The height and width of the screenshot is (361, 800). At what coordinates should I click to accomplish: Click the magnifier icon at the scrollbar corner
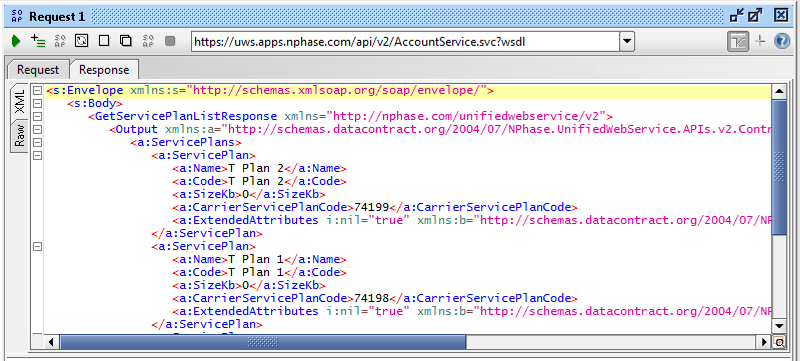(779, 342)
